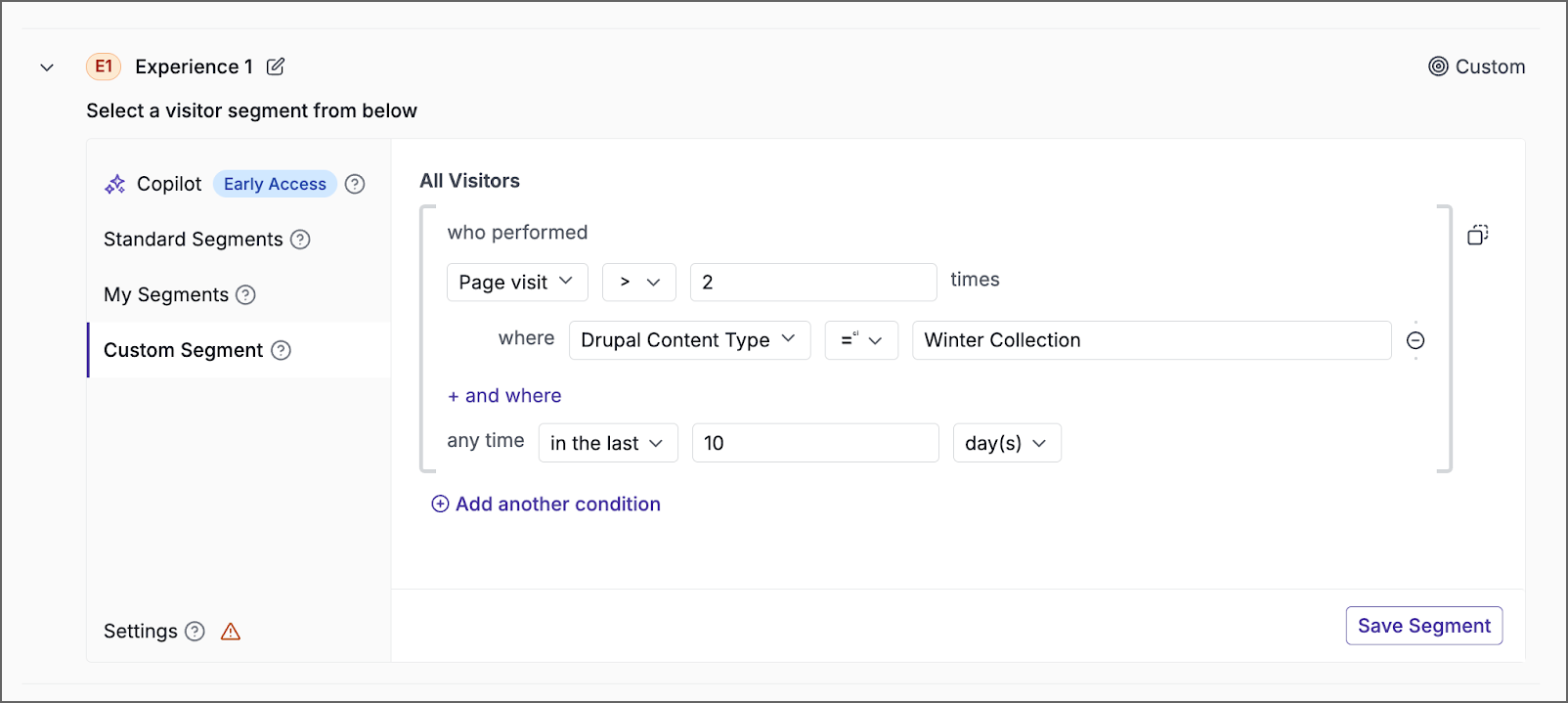Duplicate the condition with copy icon
The image size is (1568, 703).
click(1478, 235)
